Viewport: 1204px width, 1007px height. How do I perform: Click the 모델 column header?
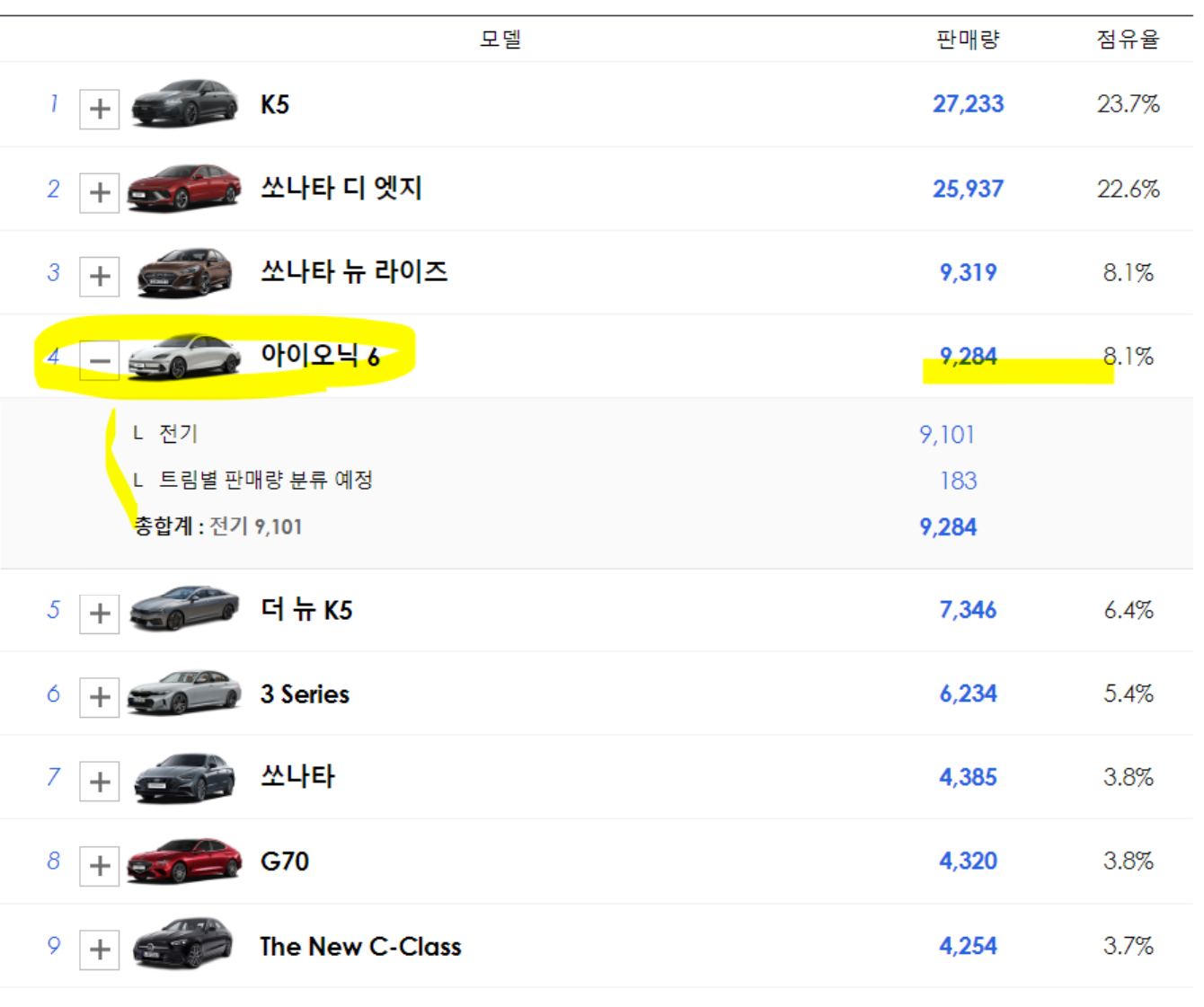tap(500, 40)
